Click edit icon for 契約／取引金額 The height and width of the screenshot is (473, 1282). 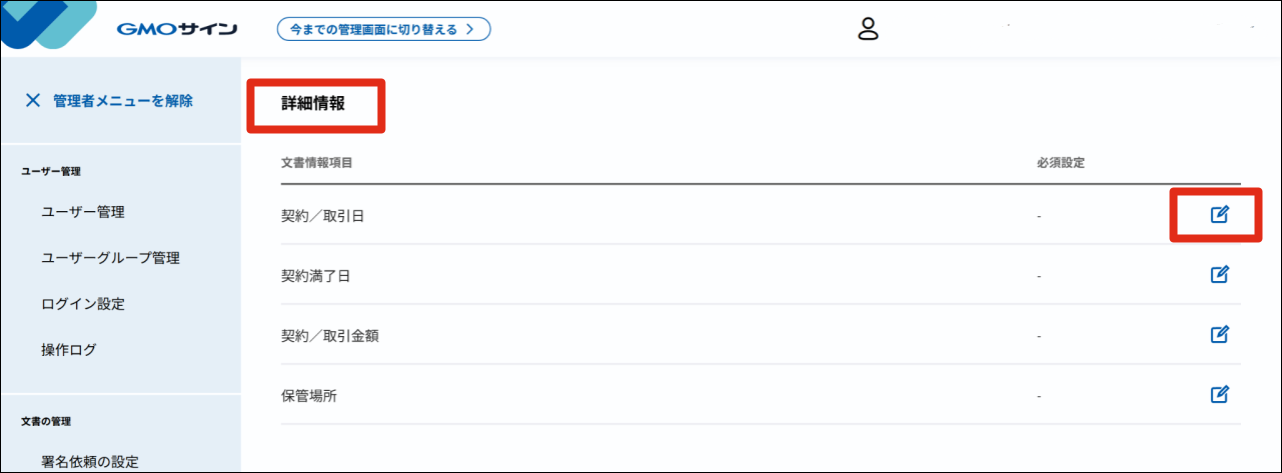pyautogui.click(x=1219, y=334)
